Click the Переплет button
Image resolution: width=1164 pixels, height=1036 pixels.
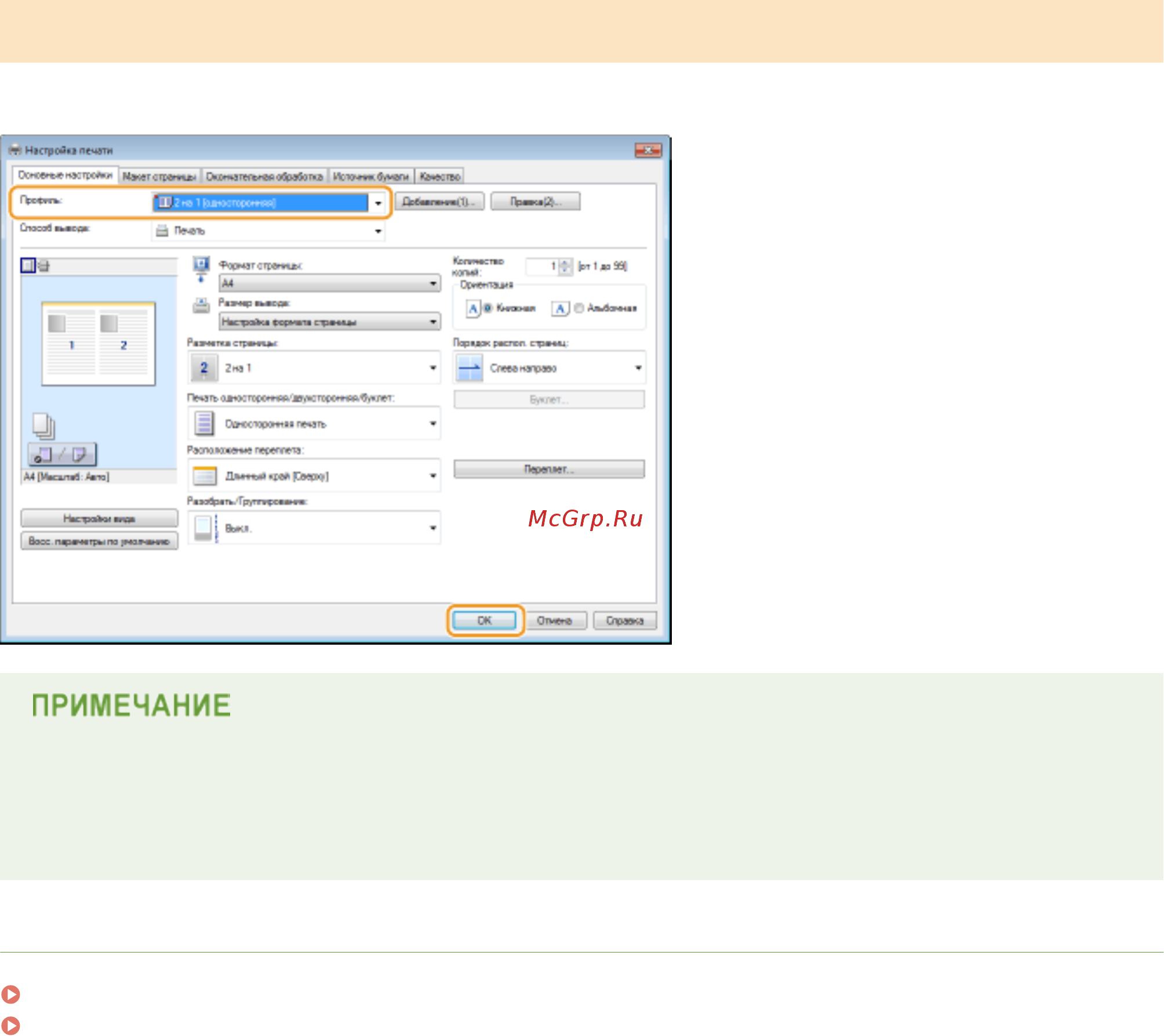[x=549, y=469]
